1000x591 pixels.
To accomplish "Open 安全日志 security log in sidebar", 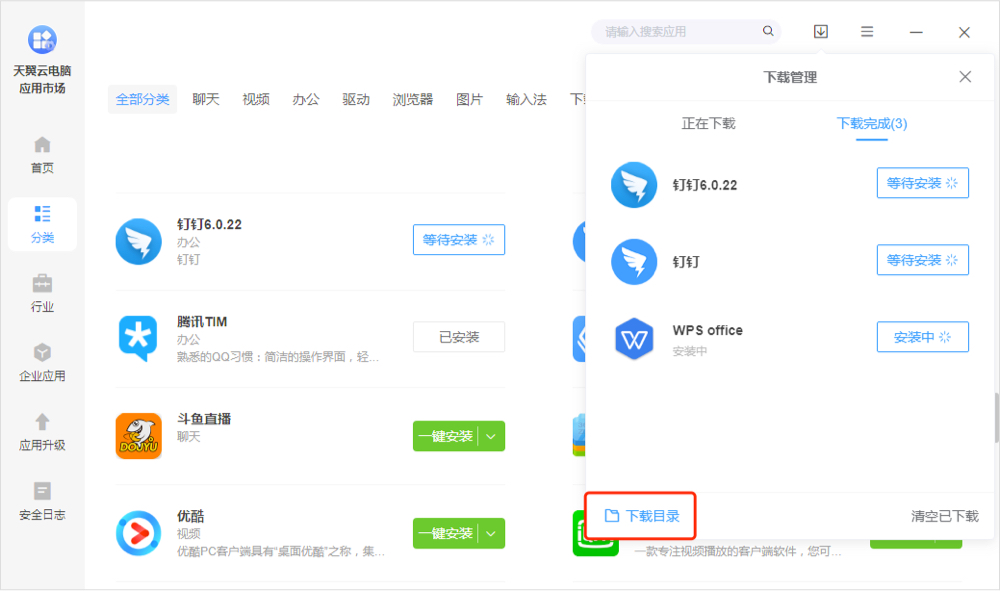I will click(42, 502).
